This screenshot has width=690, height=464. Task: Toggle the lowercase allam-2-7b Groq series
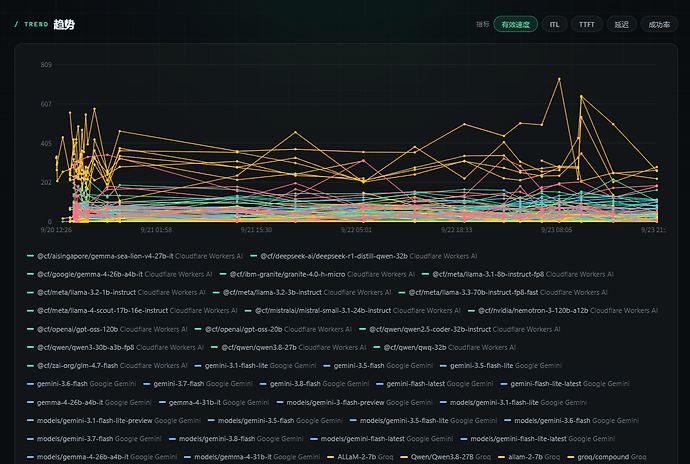click(529, 457)
